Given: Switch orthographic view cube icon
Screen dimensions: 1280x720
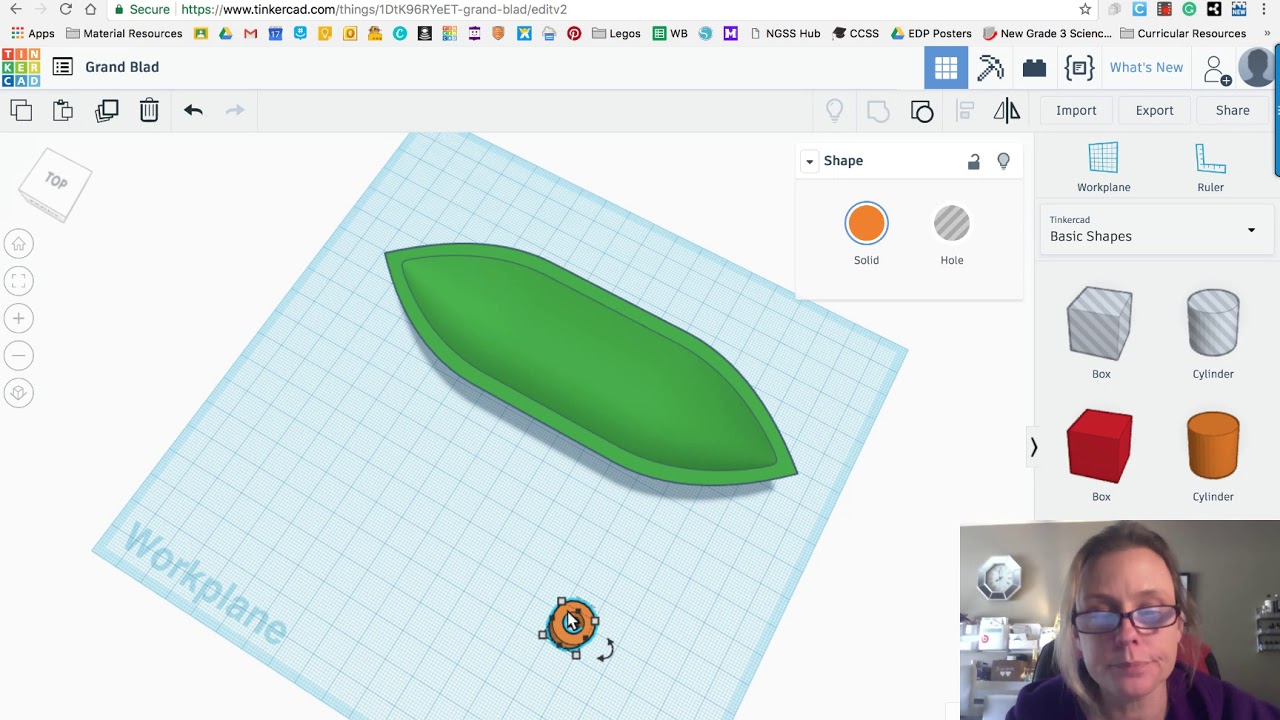Looking at the screenshot, I should point(18,392).
